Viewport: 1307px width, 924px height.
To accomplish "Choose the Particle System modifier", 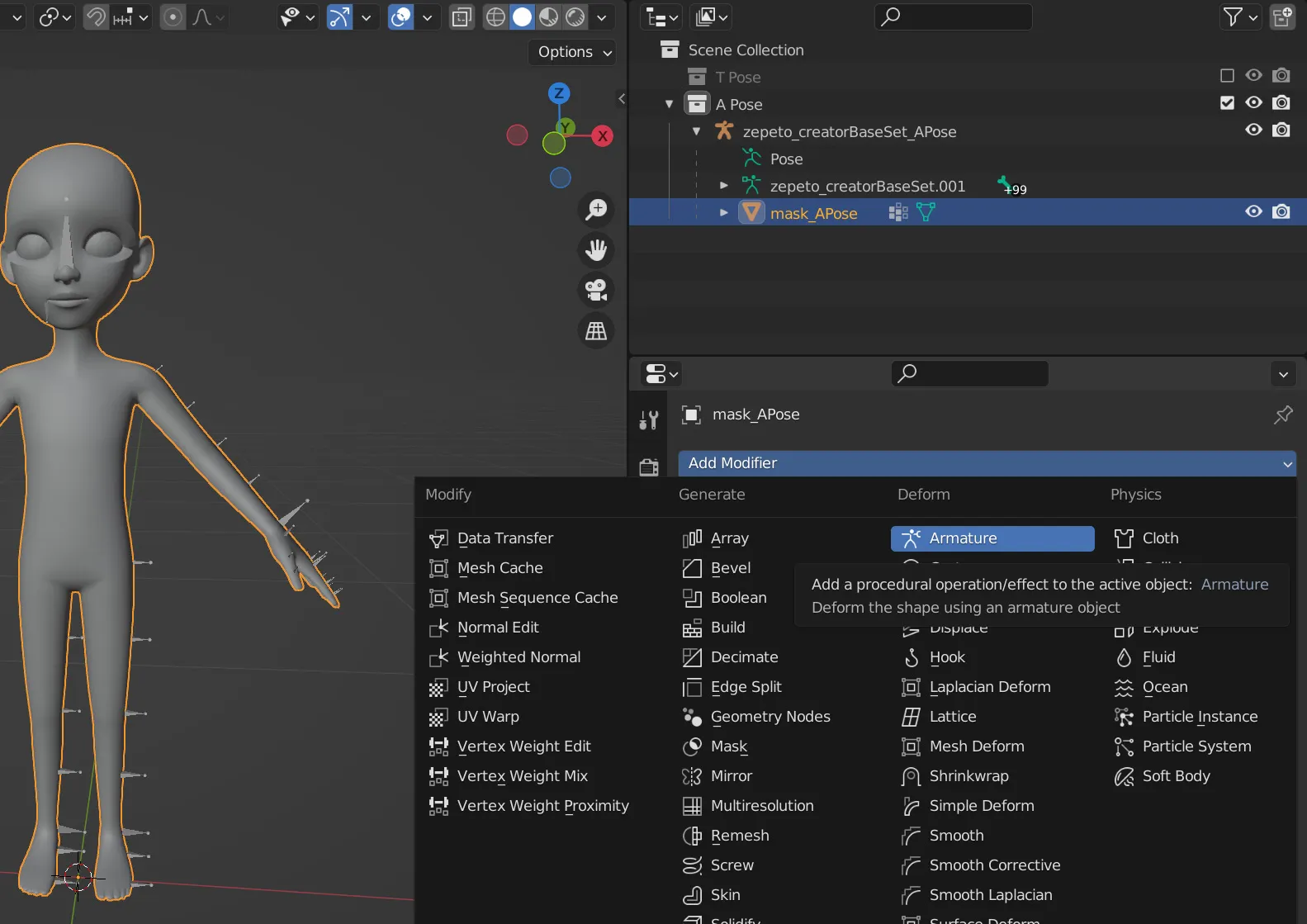I will pos(1183,746).
